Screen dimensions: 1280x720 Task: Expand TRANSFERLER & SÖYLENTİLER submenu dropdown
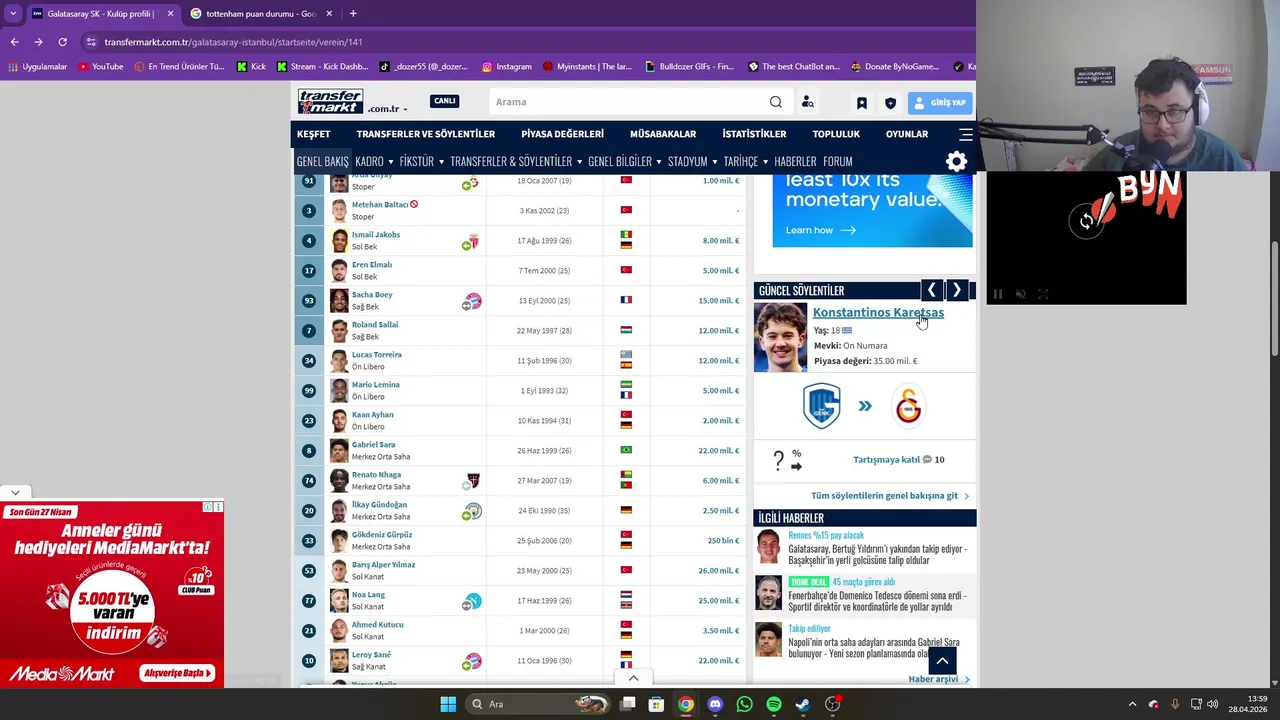click(x=516, y=161)
